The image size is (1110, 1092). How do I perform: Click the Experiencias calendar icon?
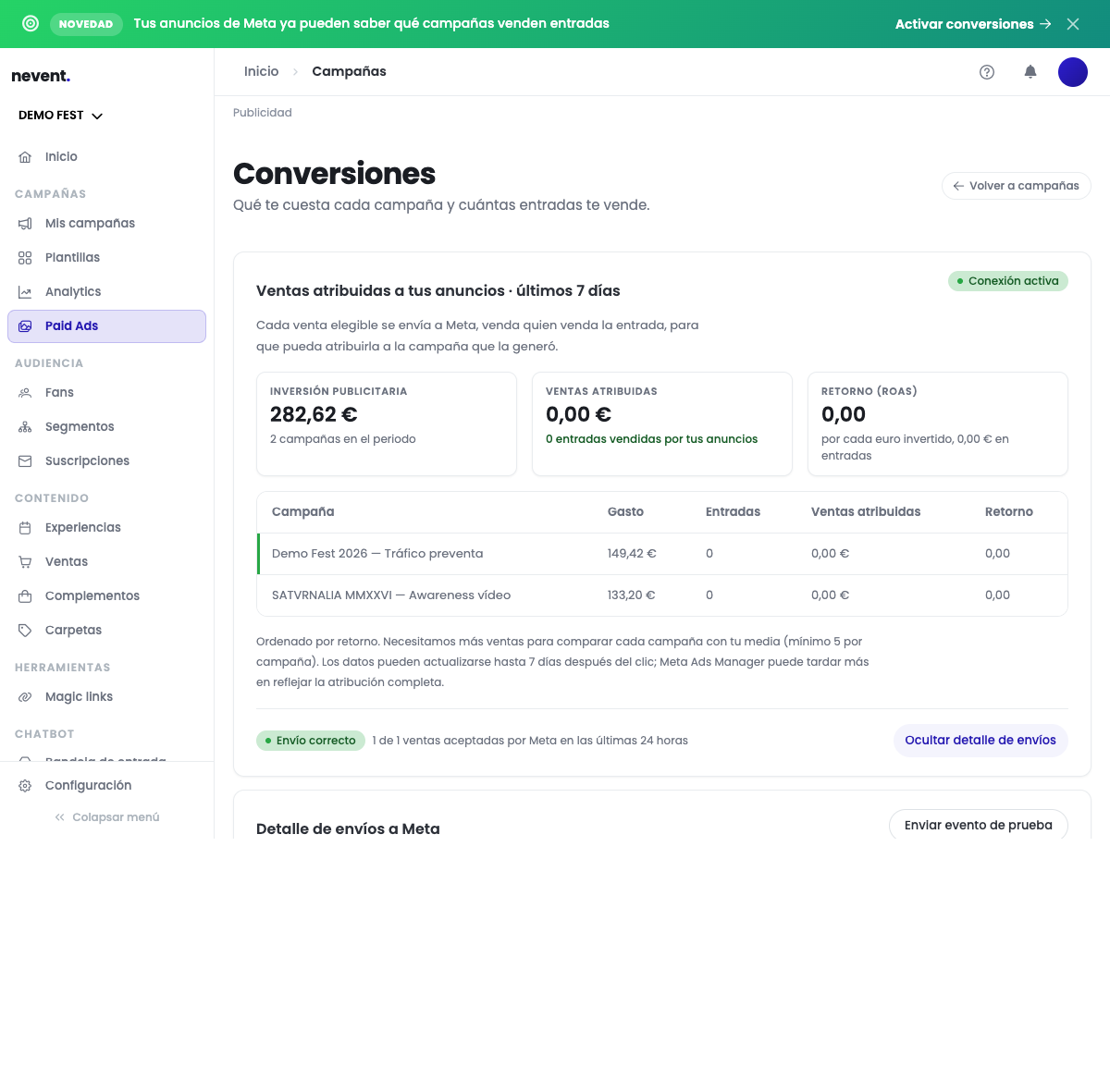point(25,528)
